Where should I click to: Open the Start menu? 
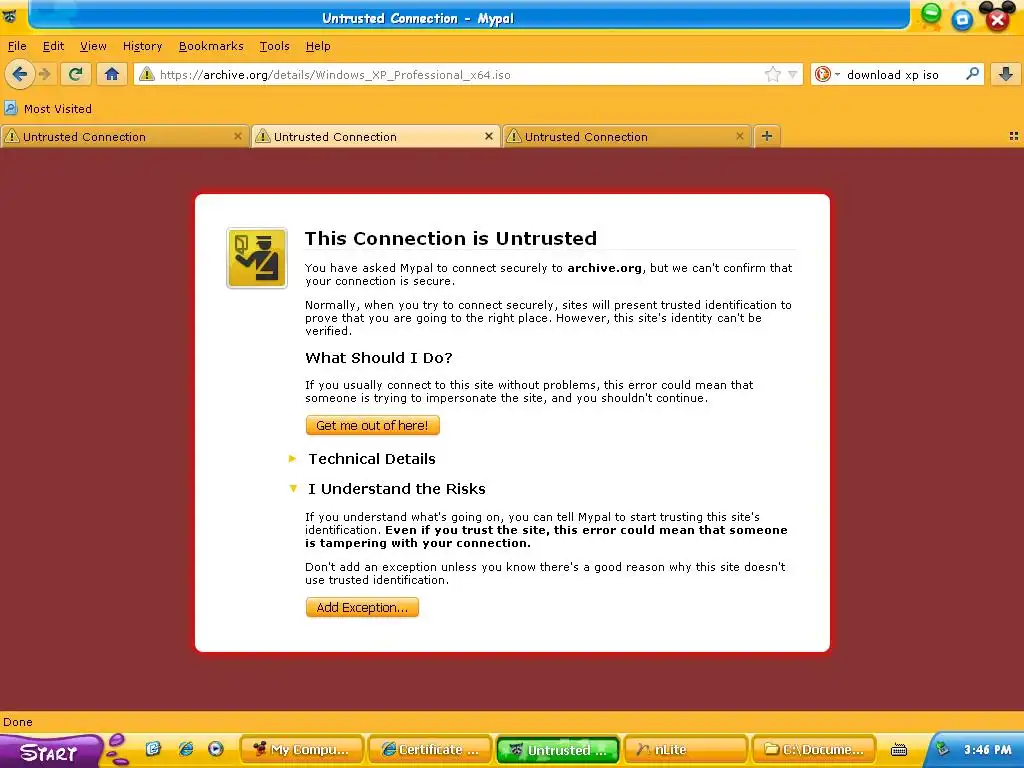pos(51,752)
